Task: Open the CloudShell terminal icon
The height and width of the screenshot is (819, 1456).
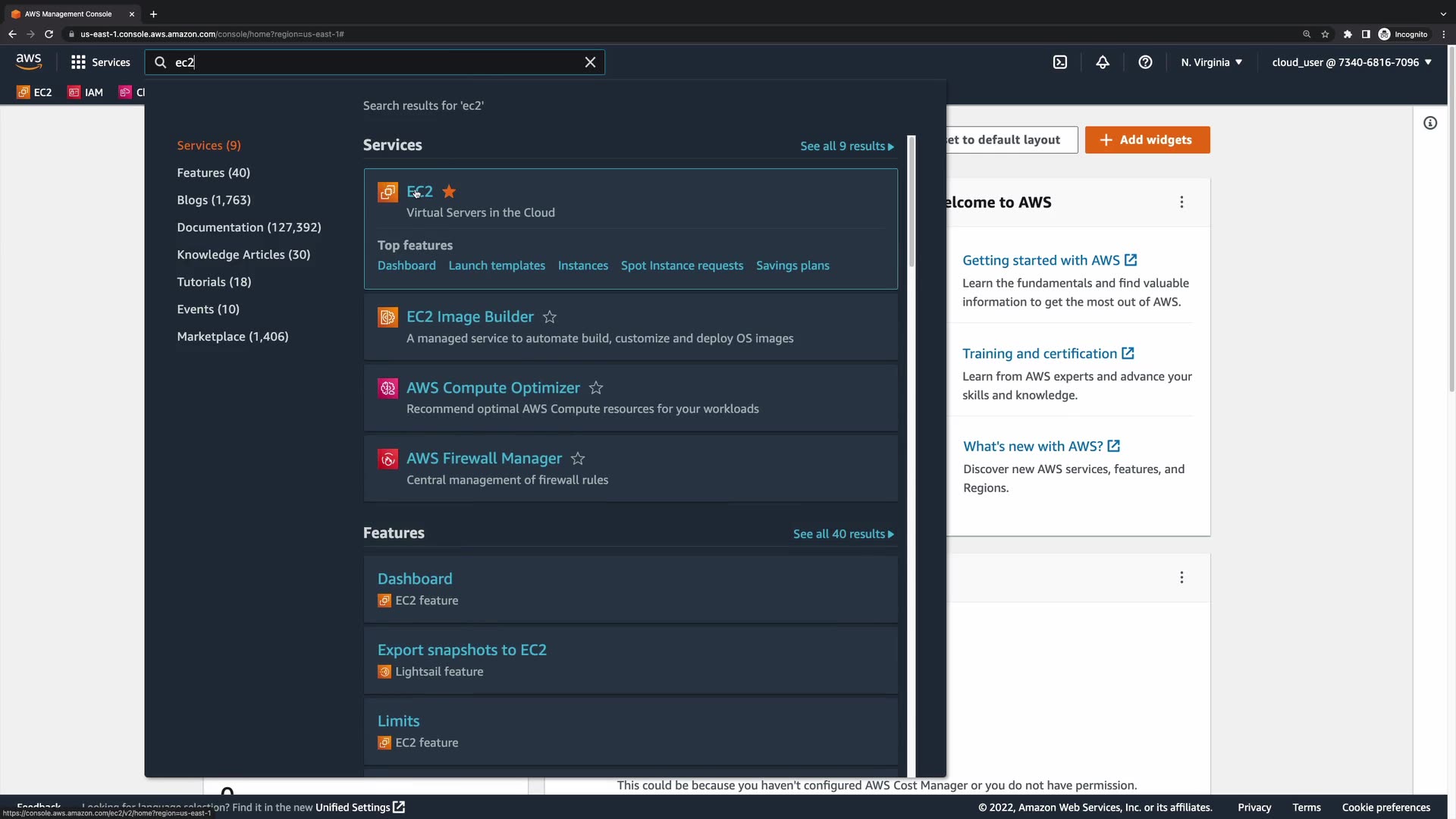Action: (1059, 62)
